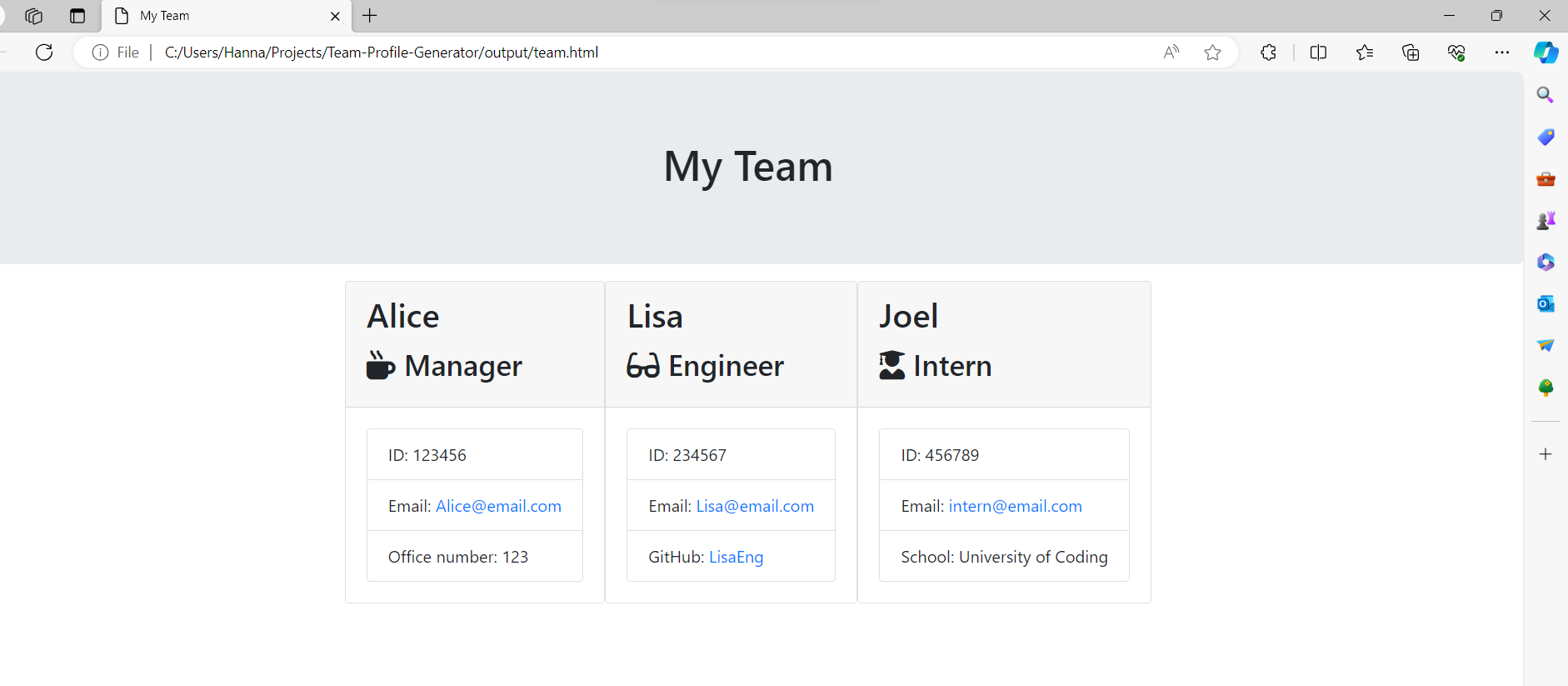The width and height of the screenshot is (1568, 686).
Task: Minimize the browser window
Action: pos(1449,16)
